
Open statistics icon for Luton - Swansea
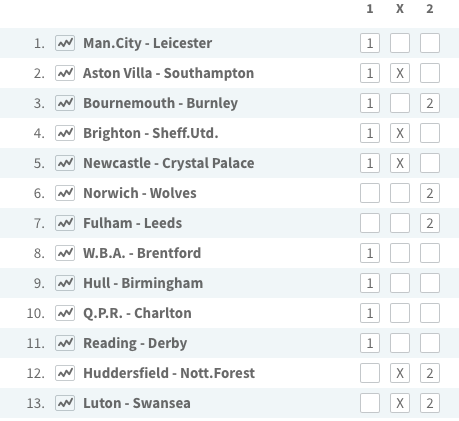pos(65,403)
